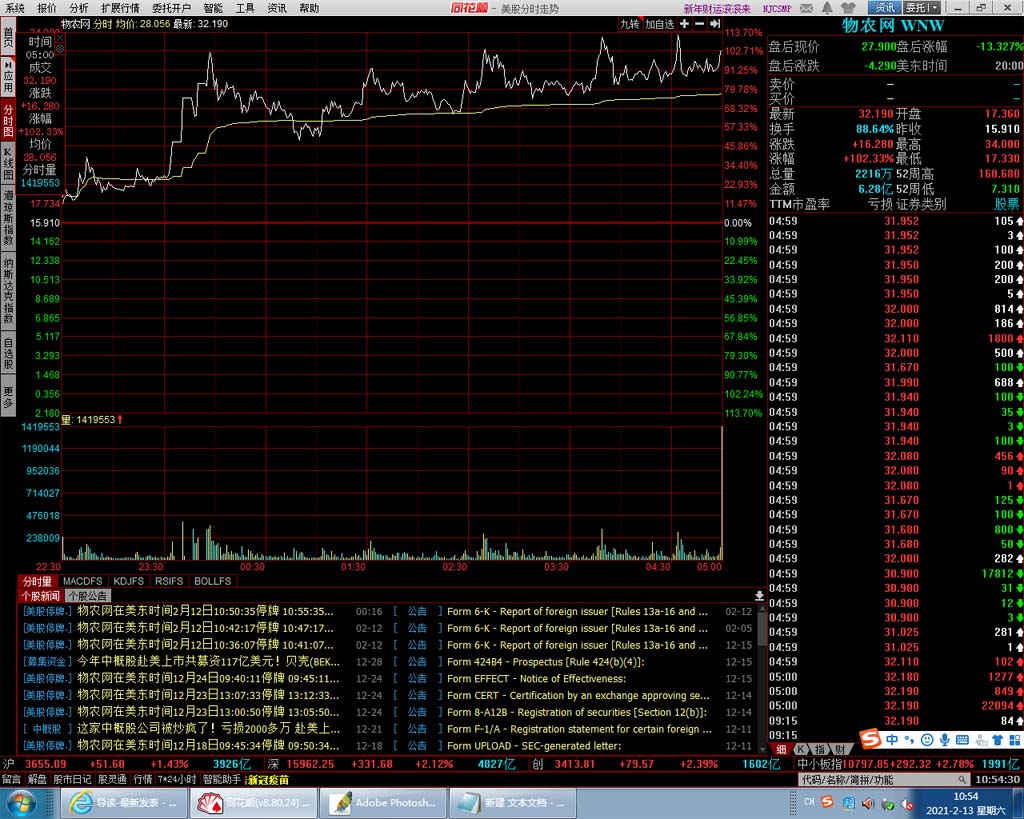Click the CH language indicator in the tray
Image resolution: width=1024 pixels, height=819 pixels.
809,802
